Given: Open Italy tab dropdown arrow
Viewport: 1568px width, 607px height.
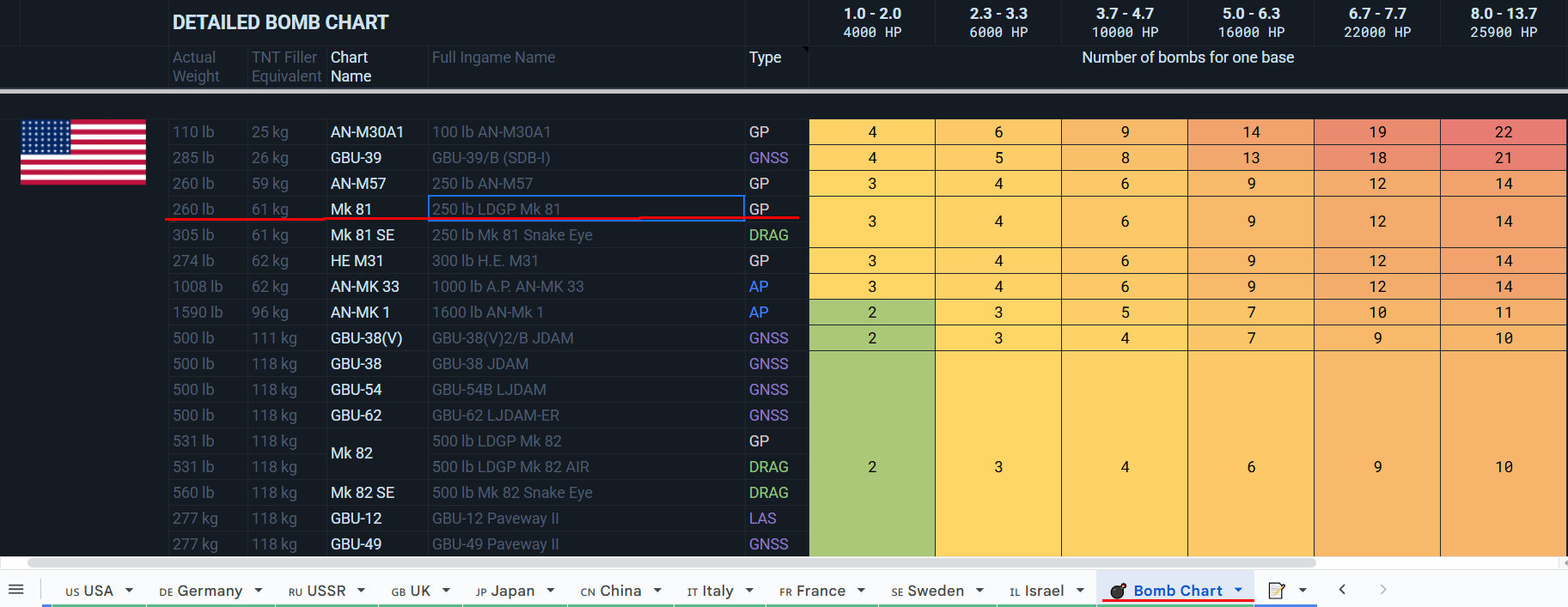Looking at the screenshot, I should click(x=749, y=590).
